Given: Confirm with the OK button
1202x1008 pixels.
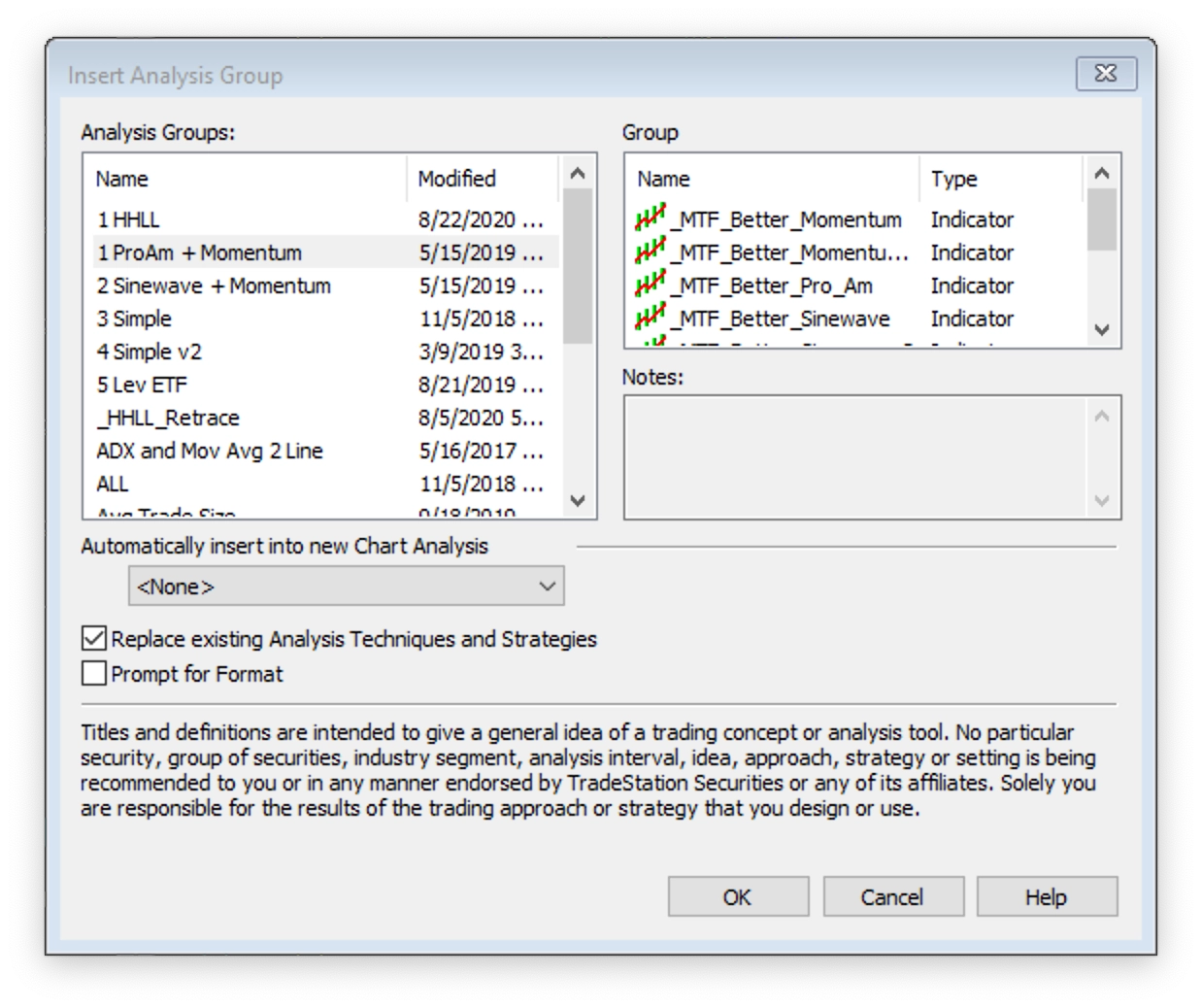Looking at the screenshot, I should point(738,896).
